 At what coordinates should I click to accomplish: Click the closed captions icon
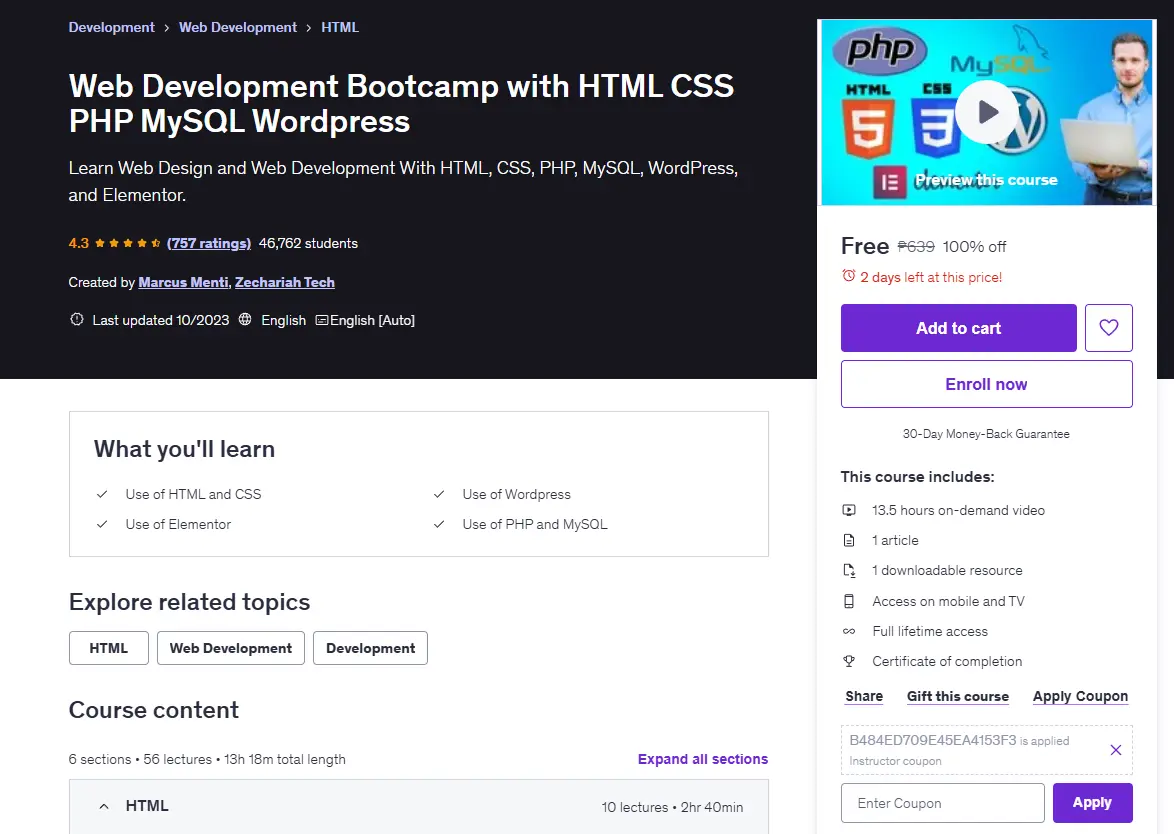click(322, 320)
